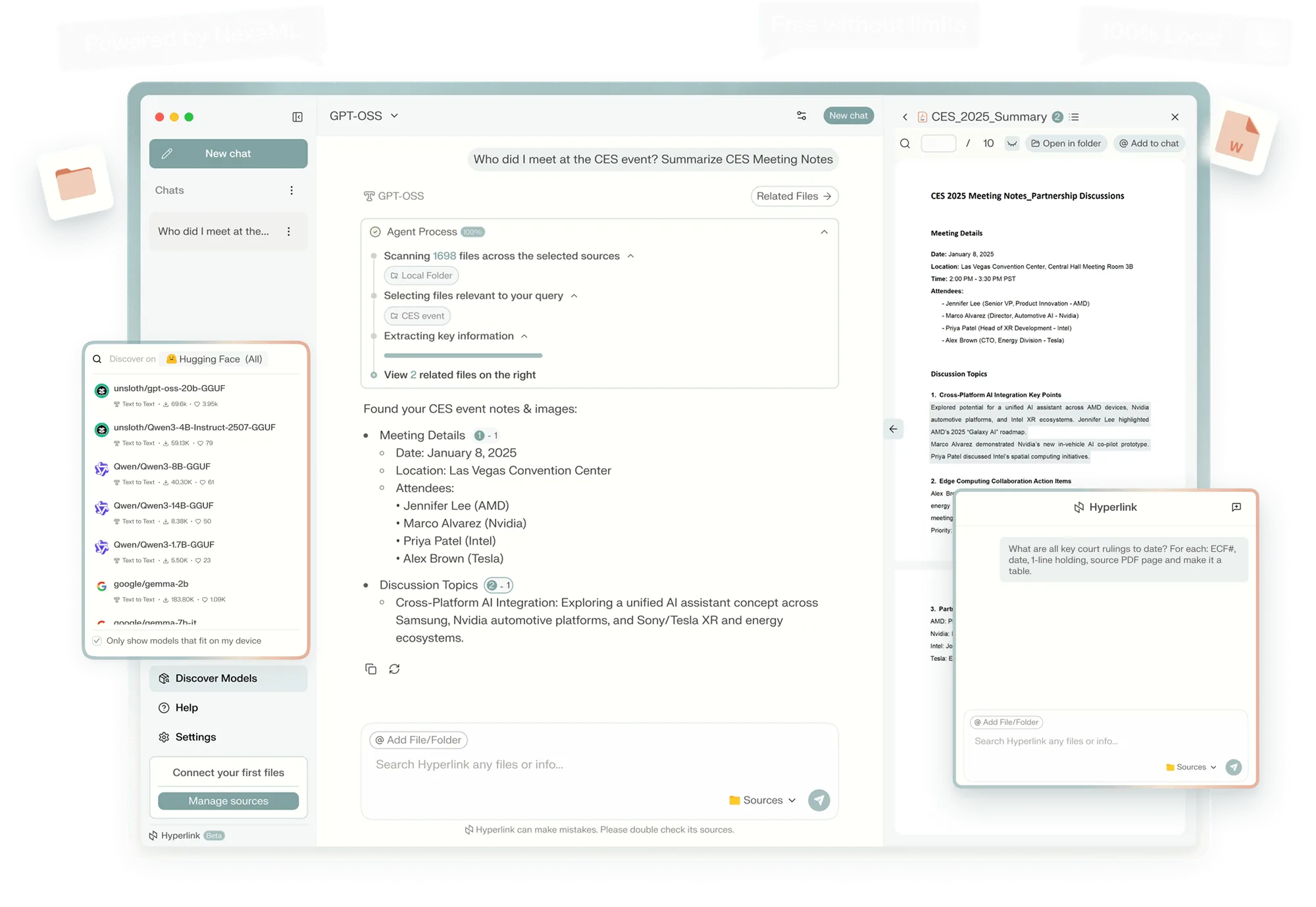Enable Only show models that fit on my device

(97, 640)
